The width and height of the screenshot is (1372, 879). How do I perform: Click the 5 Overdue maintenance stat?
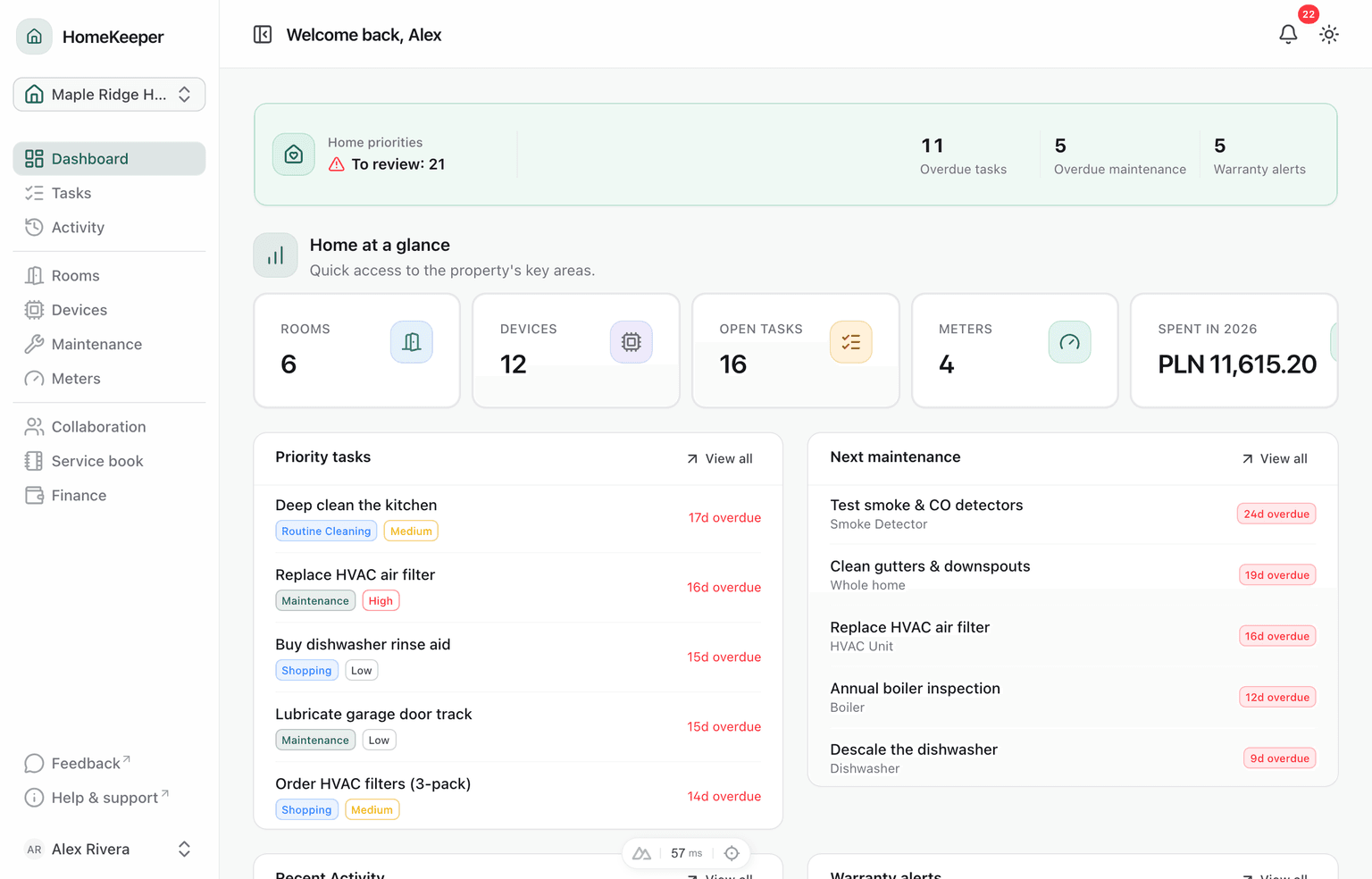pos(1120,155)
